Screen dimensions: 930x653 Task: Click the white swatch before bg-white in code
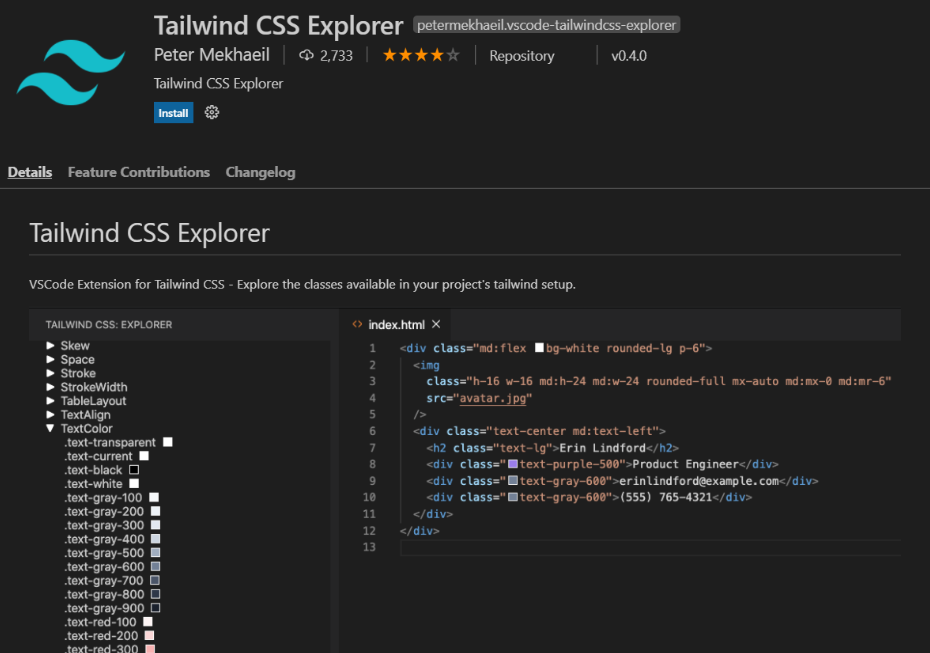pyautogui.click(x=539, y=348)
